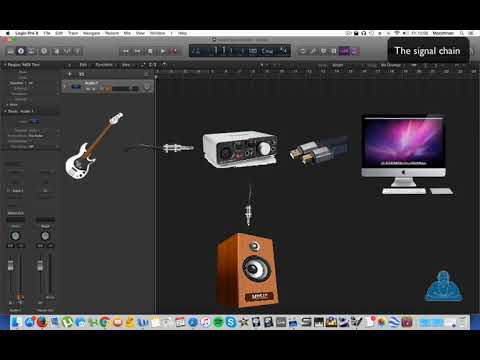
Task: Open Chrome from the dock
Action: (x=105, y=322)
